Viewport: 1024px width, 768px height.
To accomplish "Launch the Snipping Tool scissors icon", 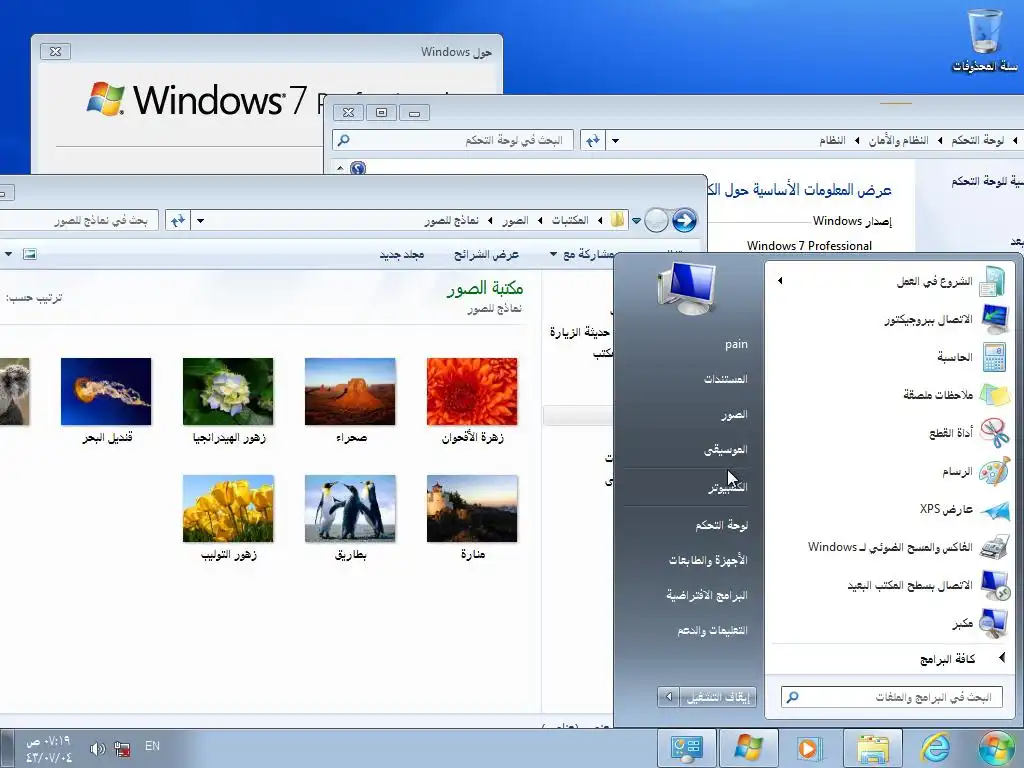I will (995, 433).
